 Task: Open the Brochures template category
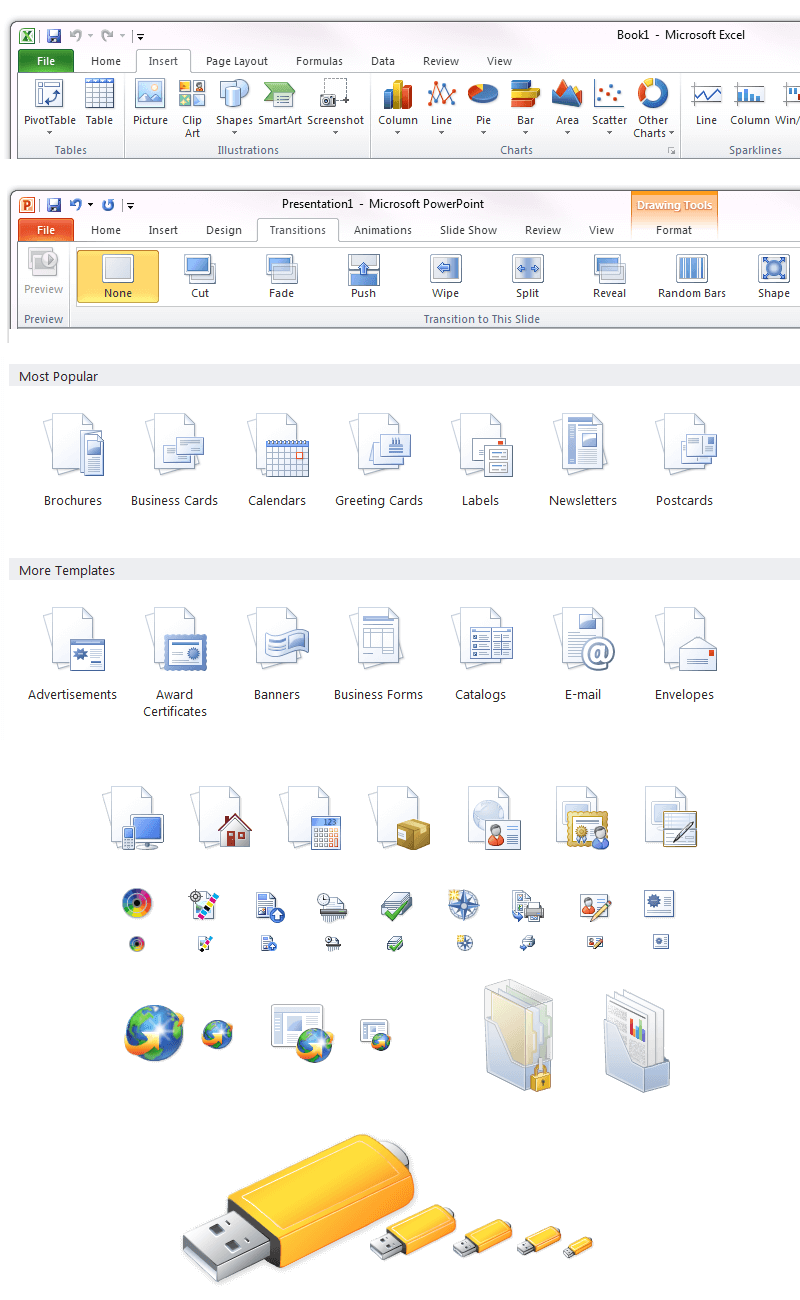tap(73, 459)
